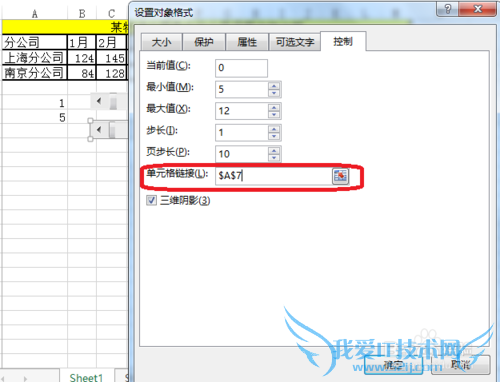500x382 pixels.
Task: Click the 步长 input field
Action: coord(242,133)
